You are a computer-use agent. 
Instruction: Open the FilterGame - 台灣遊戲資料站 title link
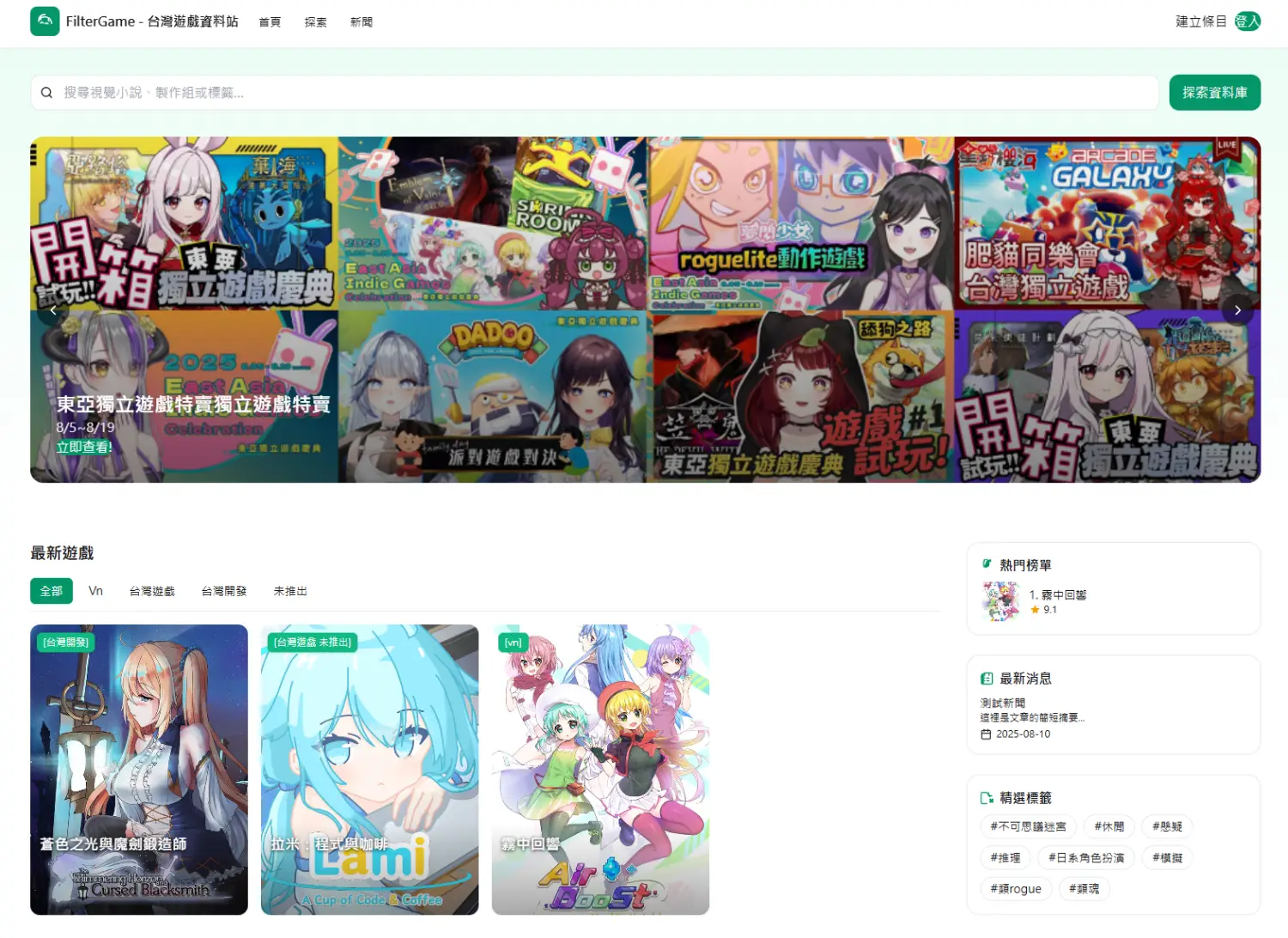[x=152, y=21]
